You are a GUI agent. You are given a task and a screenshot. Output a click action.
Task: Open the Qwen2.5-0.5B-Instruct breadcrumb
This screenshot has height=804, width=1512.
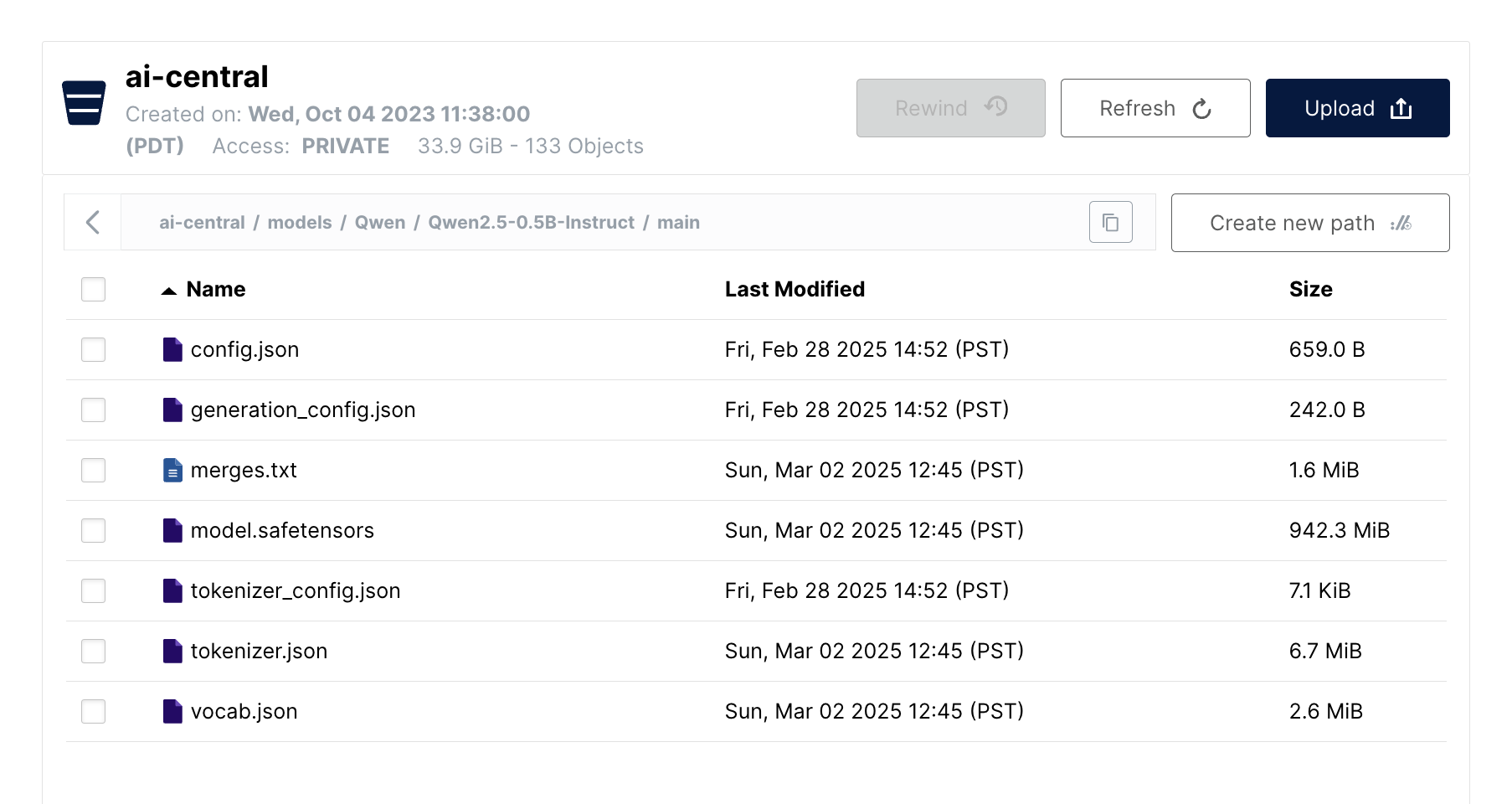531,222
